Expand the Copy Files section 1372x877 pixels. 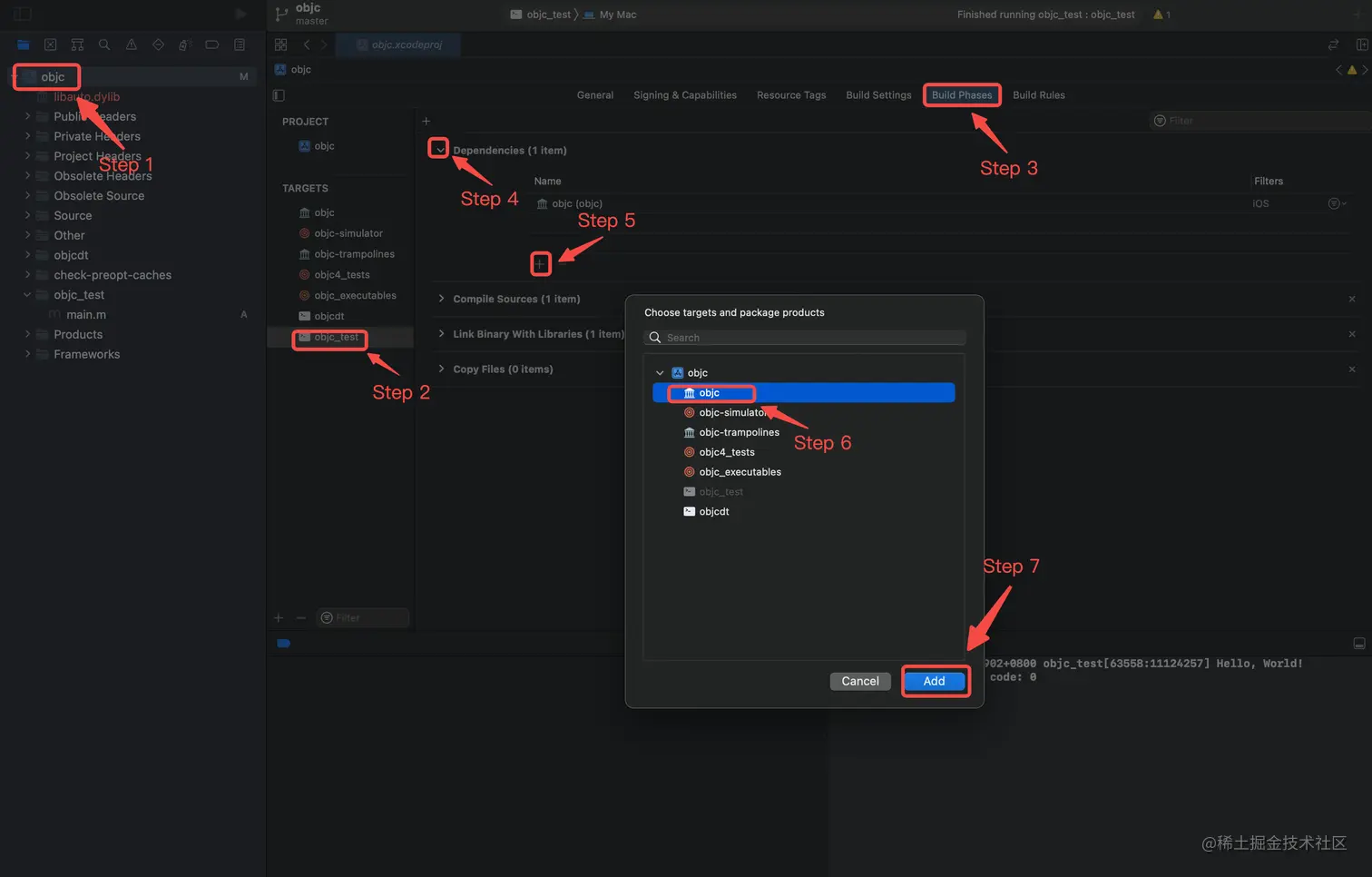441,369
